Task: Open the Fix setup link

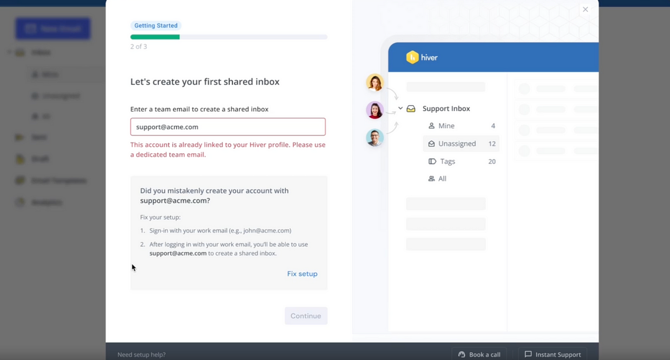Action: [302, 274]
